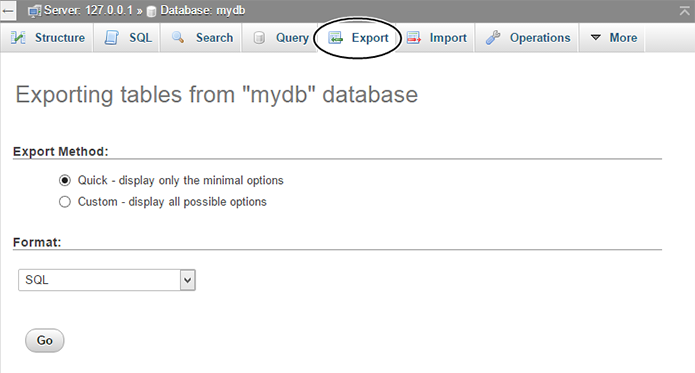Click the Operations tab wrench icon

click(493, 38)
